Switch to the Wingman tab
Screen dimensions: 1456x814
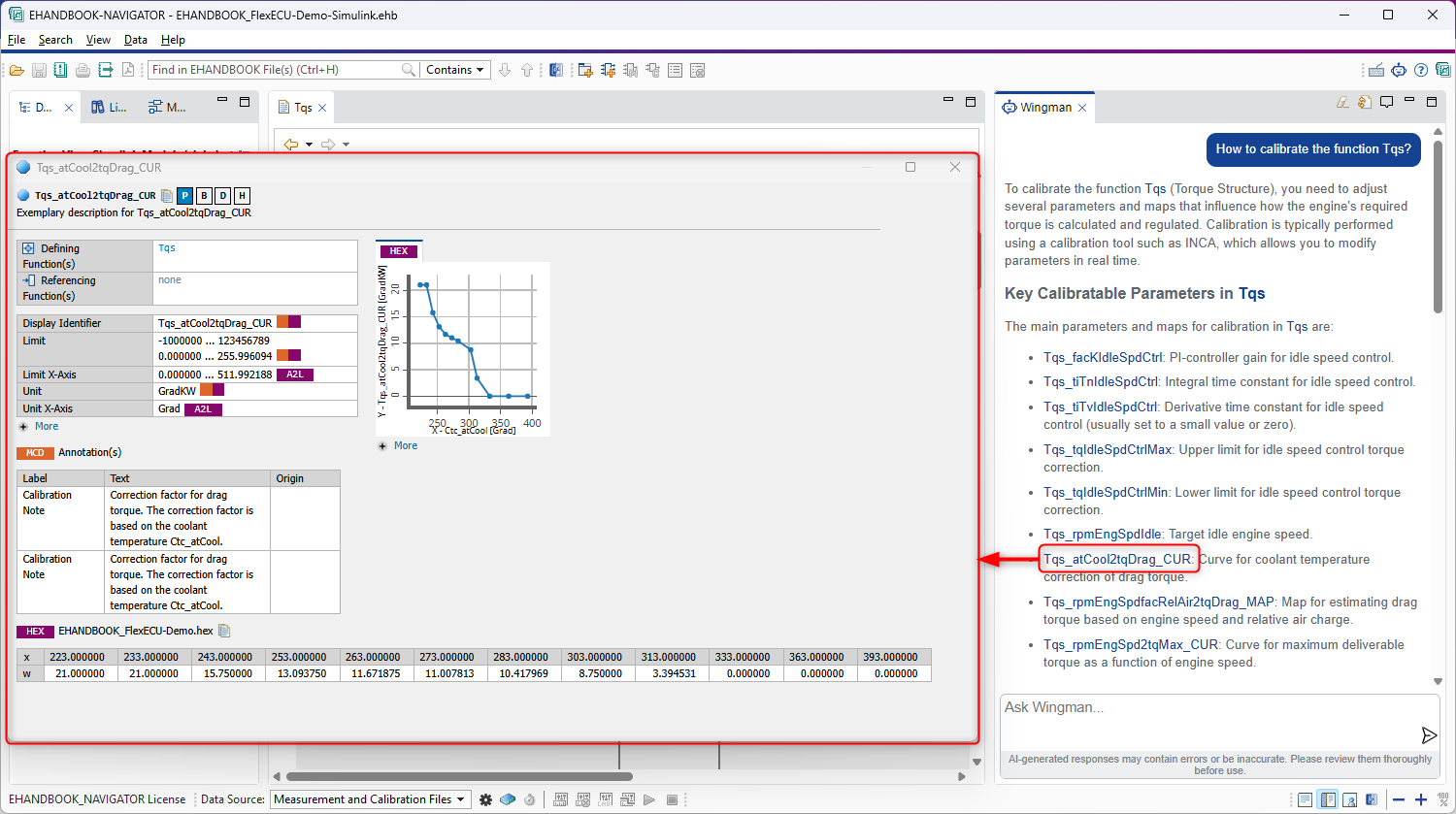1044,108
